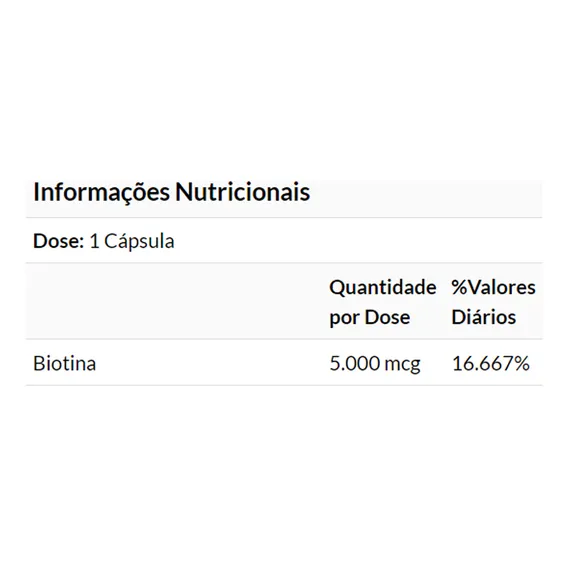Image resolution: width=568 pixels, height=568 pixels.
Task: Click the number 5.000 in the Biotina row
Action: 355,363
